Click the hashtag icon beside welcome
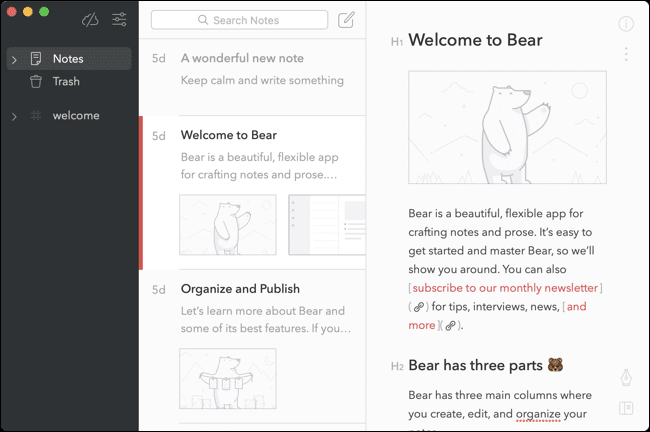Viewport: 650px width, 432px height. click(36, 115)
